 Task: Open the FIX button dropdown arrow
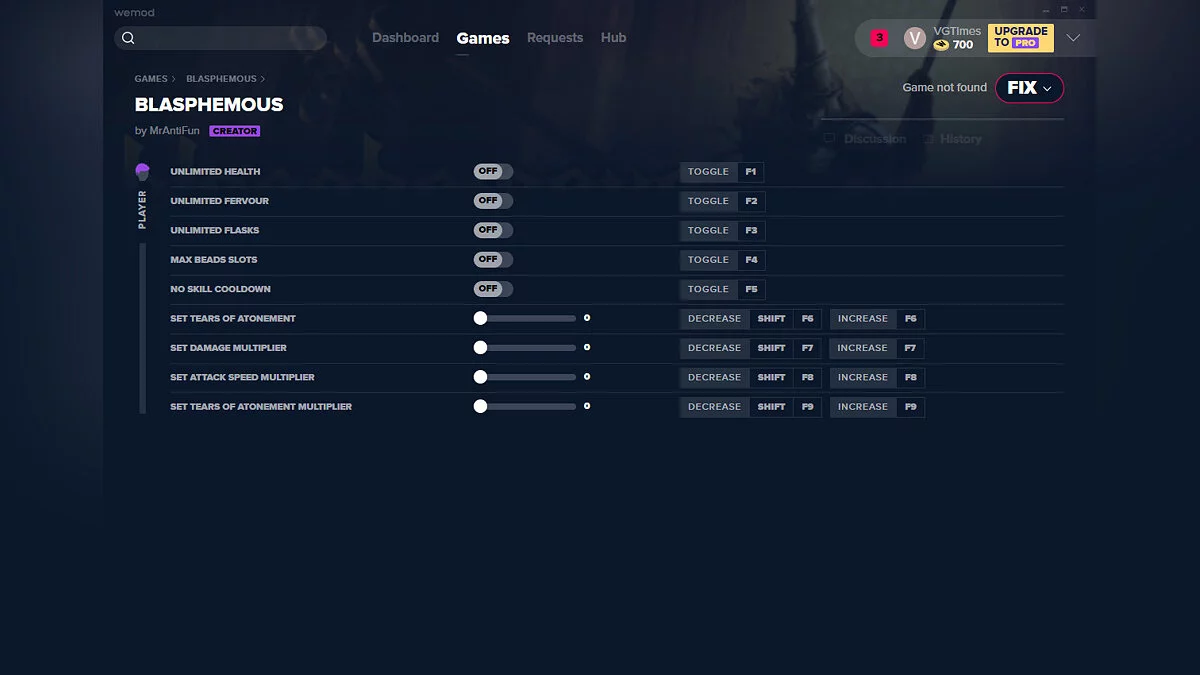(1046, 88)
